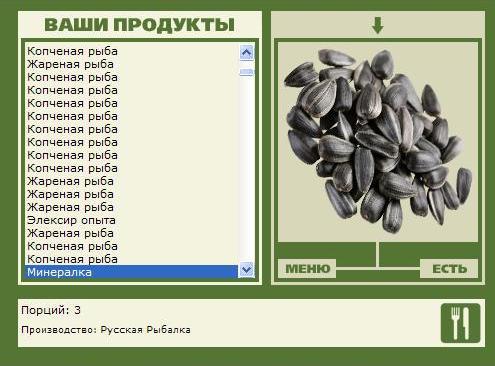
Task: Click the green down arrow above the image
Action: click(378, 25)
